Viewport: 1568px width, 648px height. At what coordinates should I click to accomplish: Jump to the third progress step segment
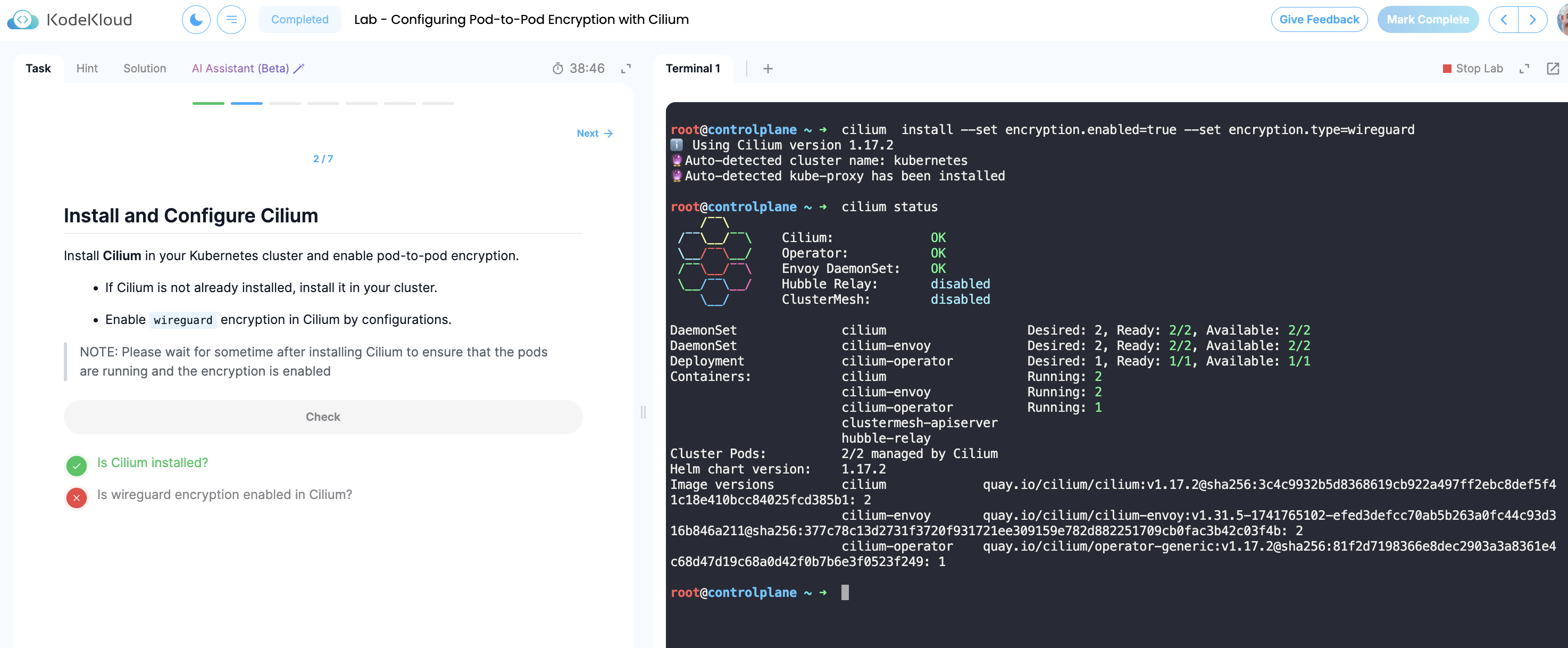pyautogui.click(x=285, y=104)
